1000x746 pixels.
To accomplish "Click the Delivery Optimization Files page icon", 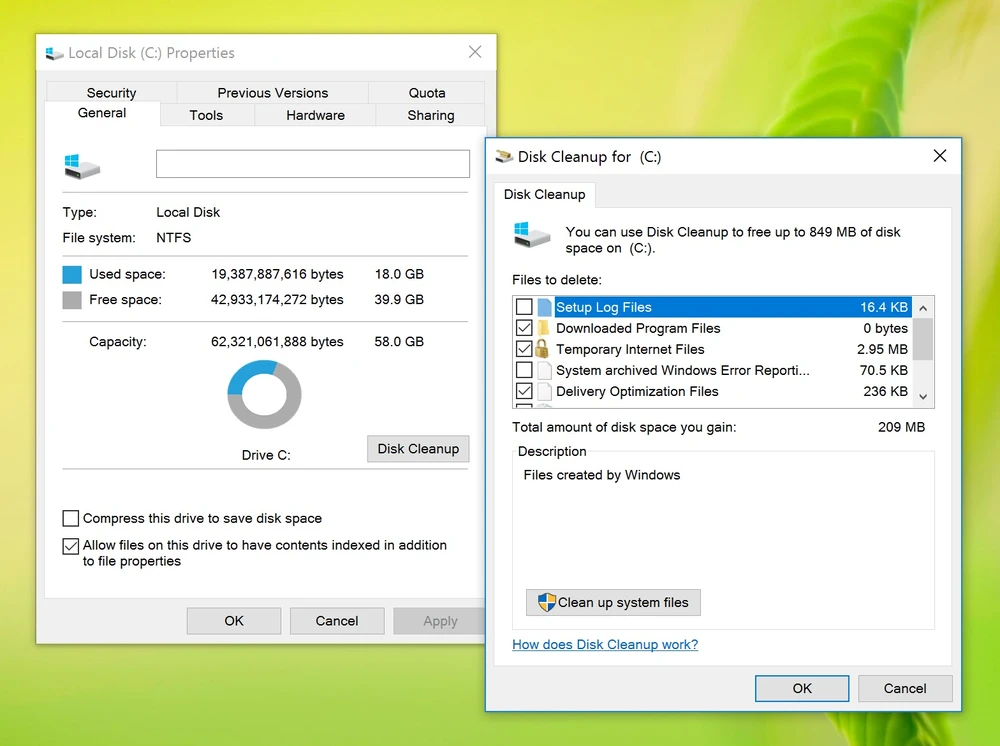I will click(544, 391).
